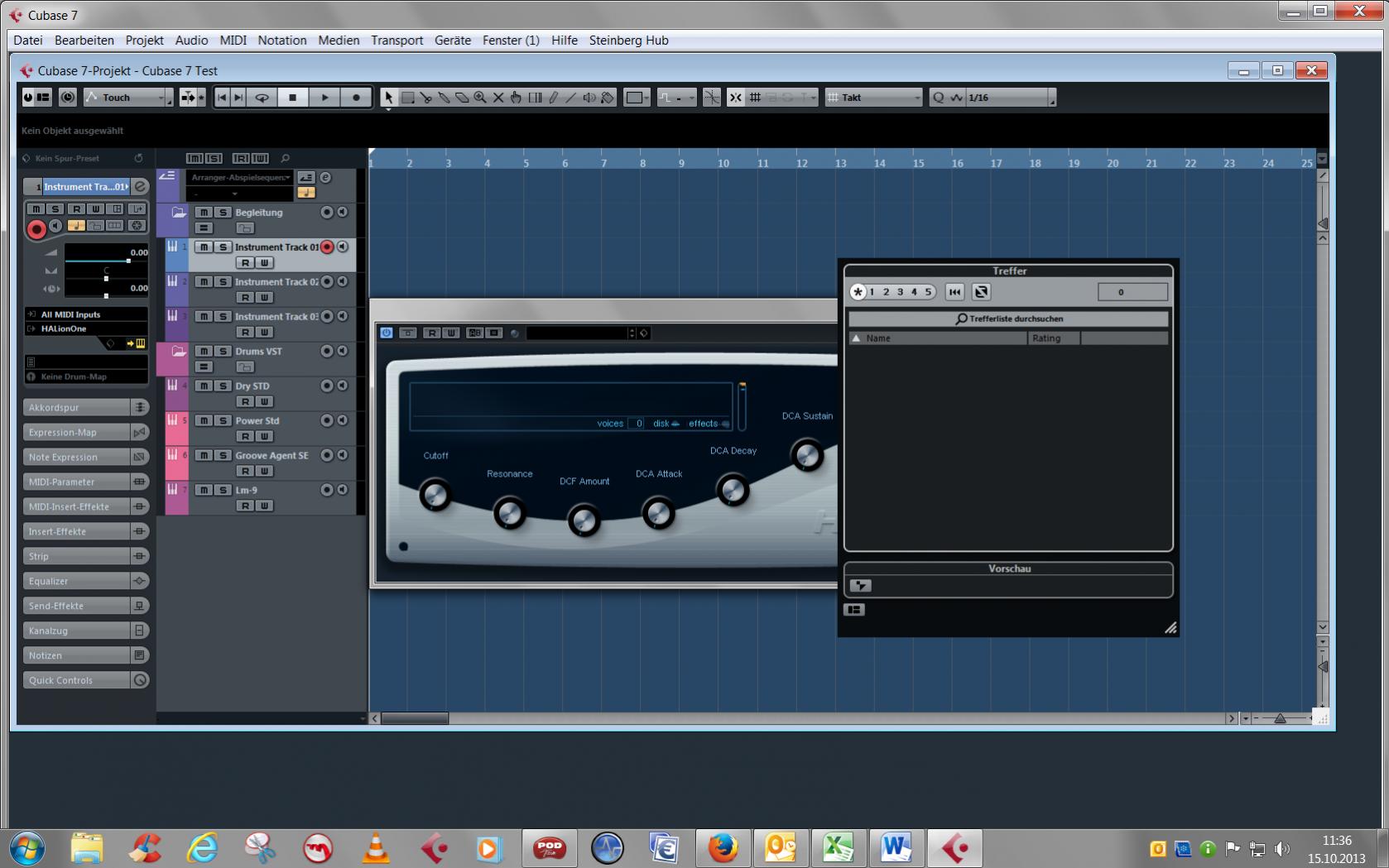Start playback with the Play button
The width and height of the screenshot is (1389, 868).
pos(324,98)
